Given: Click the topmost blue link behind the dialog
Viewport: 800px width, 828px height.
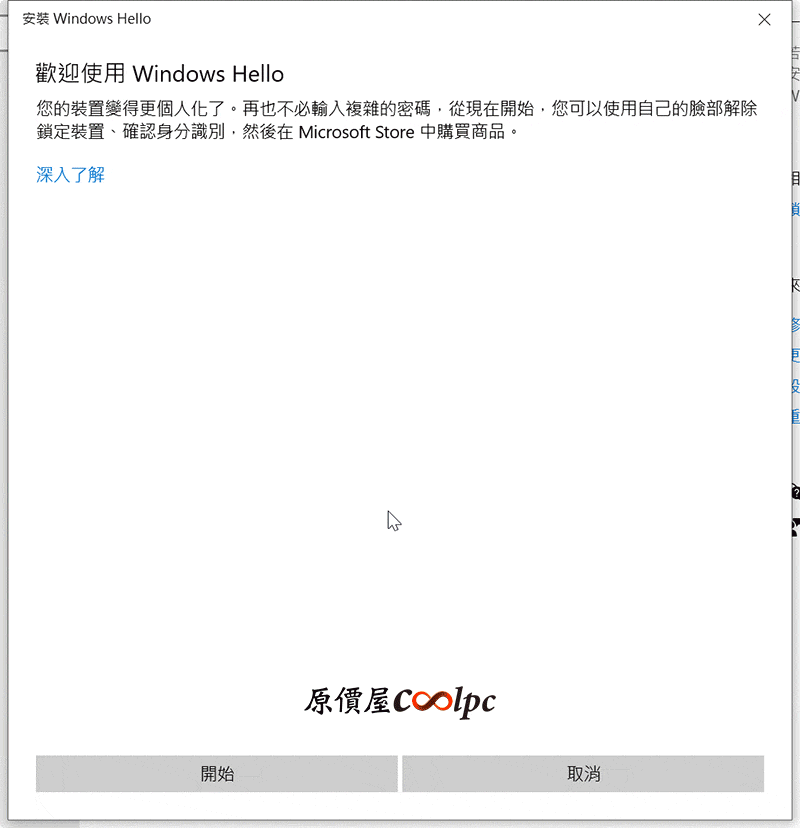Looking at the screenshot, I should tap(796, 209).
